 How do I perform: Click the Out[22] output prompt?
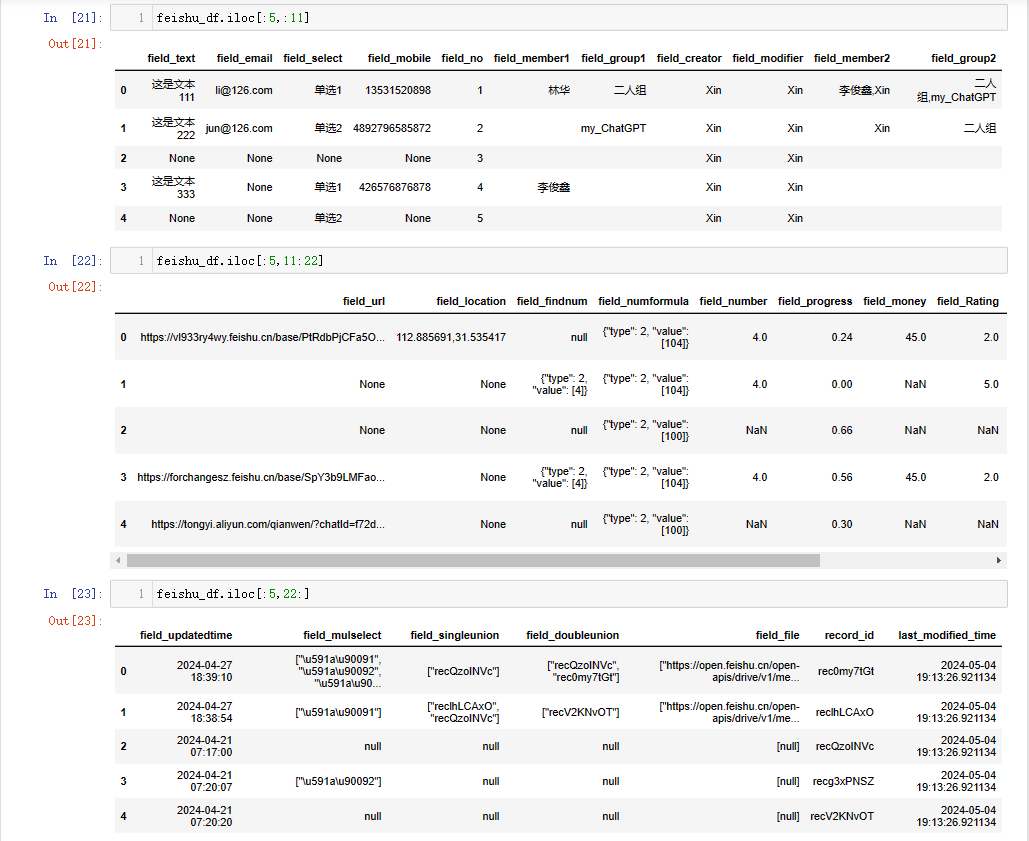point(75,286)
